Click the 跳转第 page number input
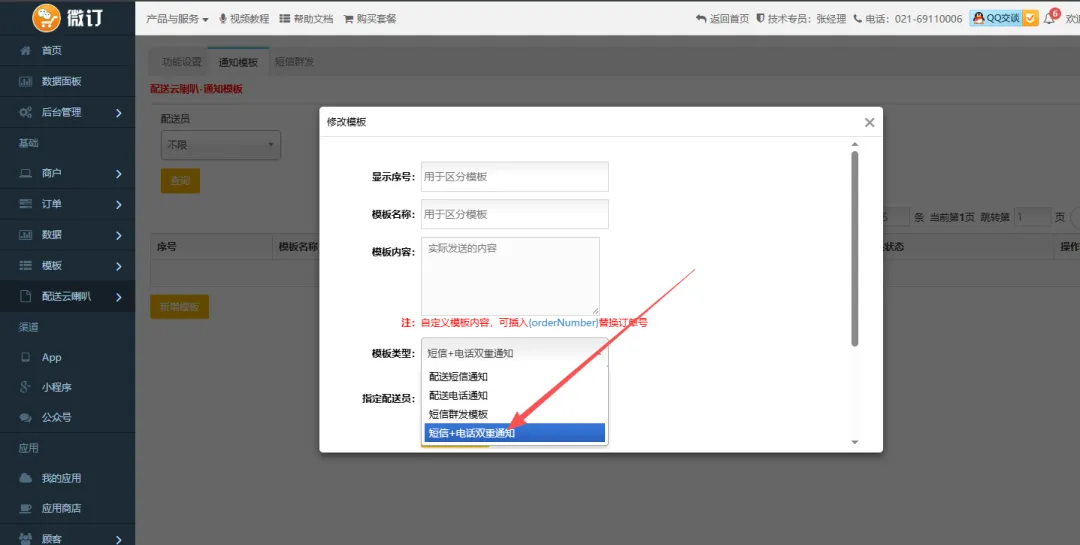This screenshot has width=1080, height=545. tap(1032, 217)
